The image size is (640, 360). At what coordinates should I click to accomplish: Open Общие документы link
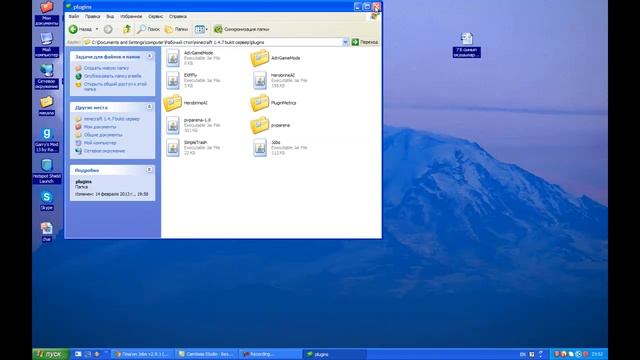point(103,135)
